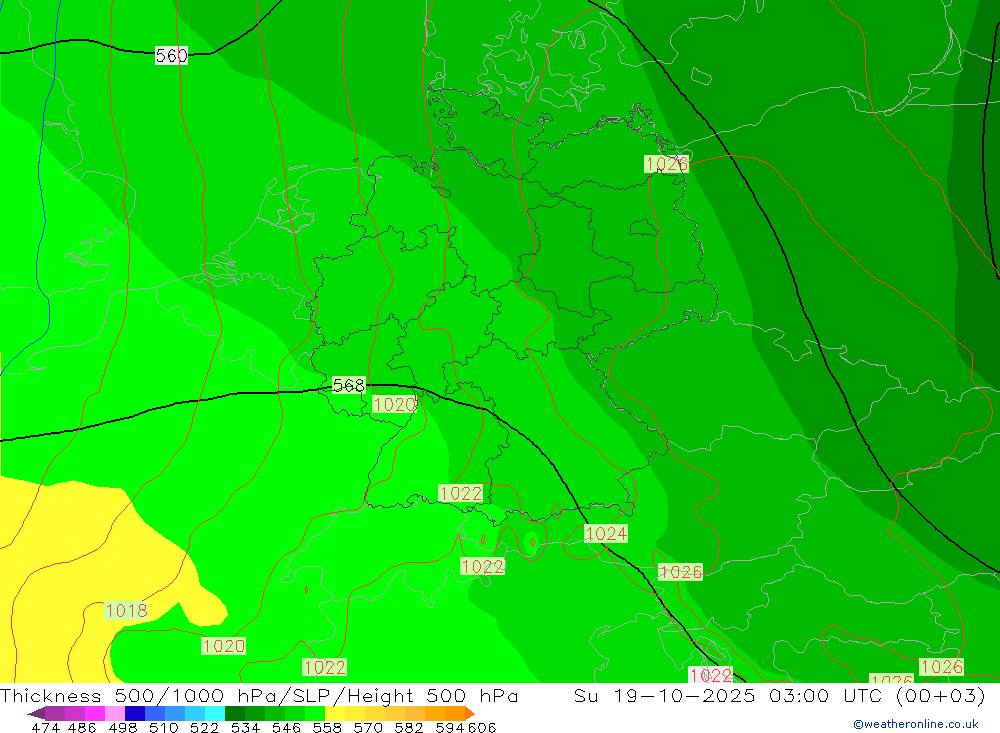Click legend value "498"
1000x733 pixels.
122,727
